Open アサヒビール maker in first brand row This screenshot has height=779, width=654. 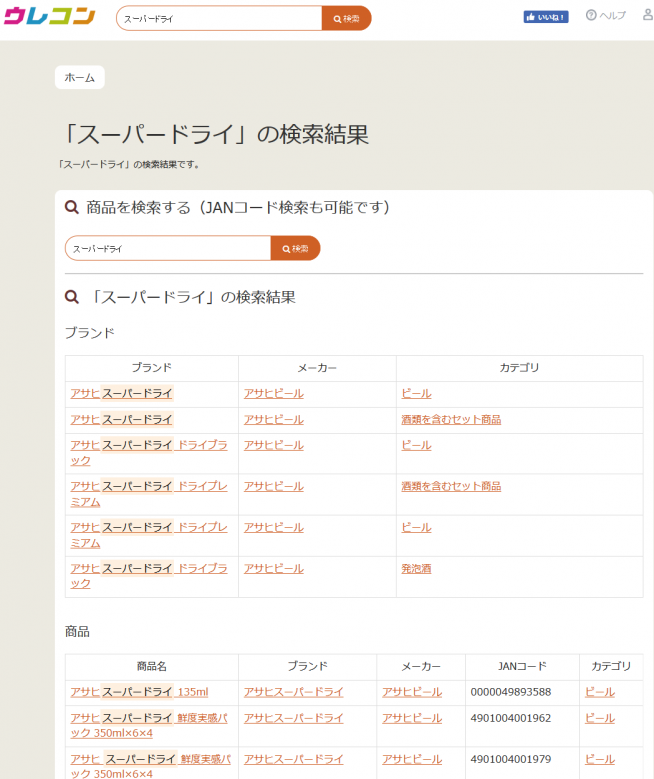[x=273, y=393]
